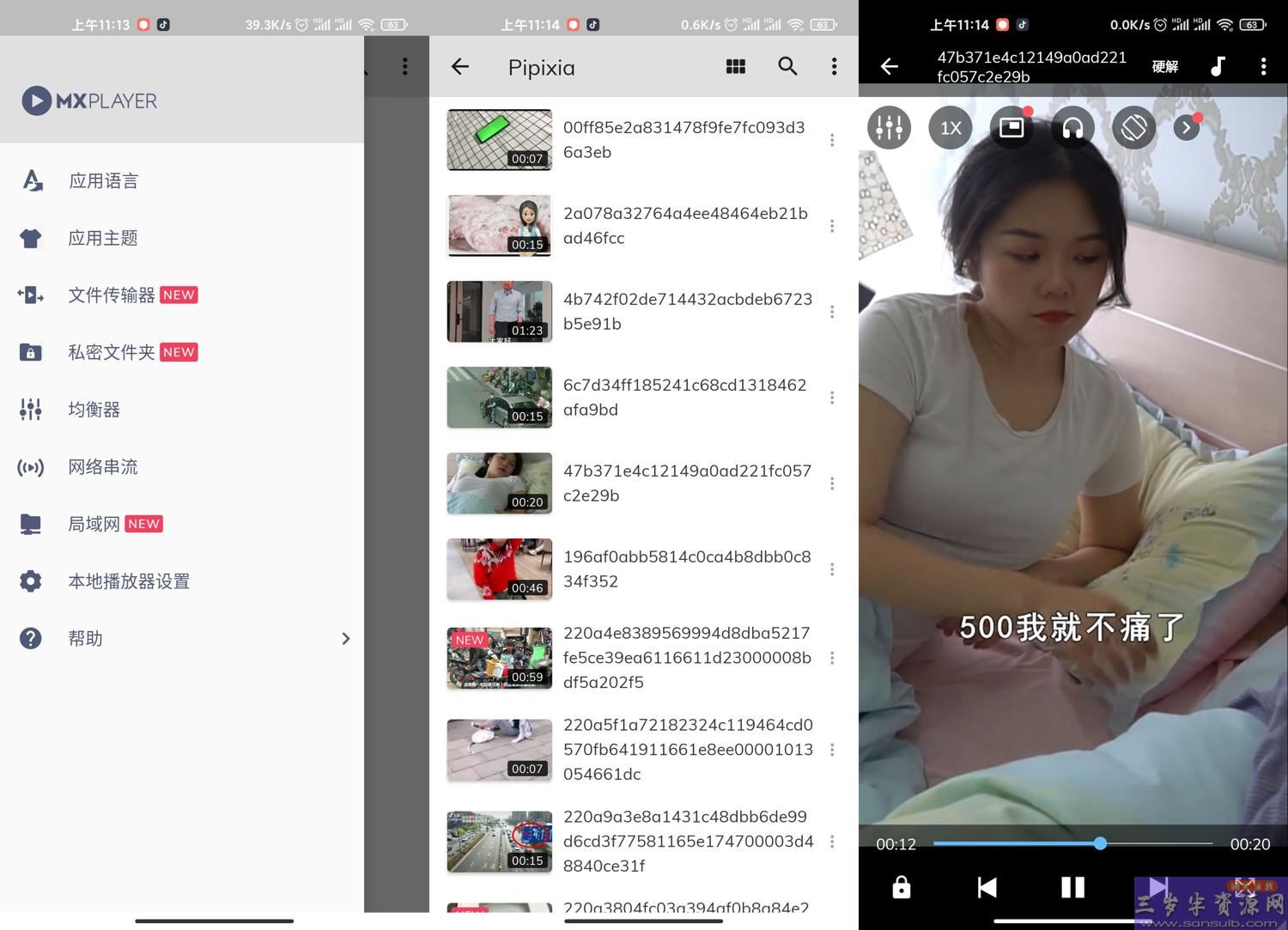Screen dimensions: 1288x930
Task: Click the settings gear icon
Action: coord(31,581)
